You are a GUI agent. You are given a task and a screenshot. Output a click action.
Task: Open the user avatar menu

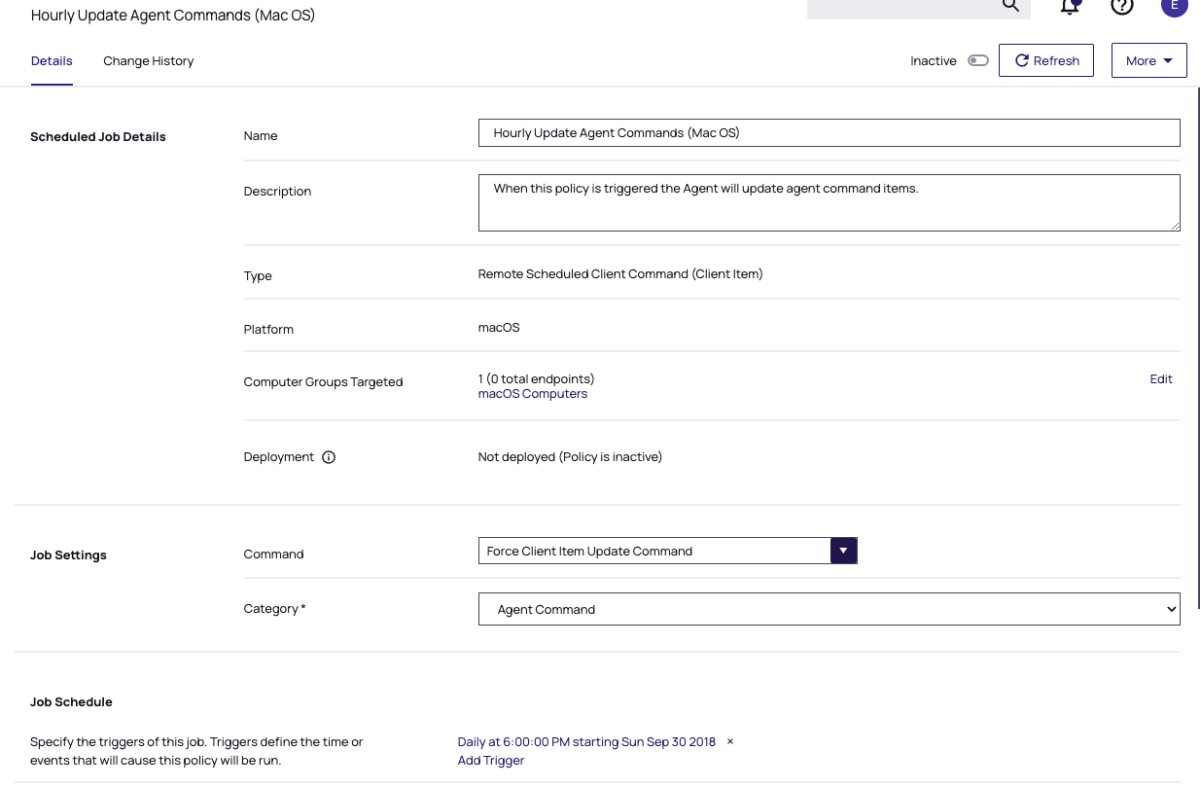tap(1173, 5)
